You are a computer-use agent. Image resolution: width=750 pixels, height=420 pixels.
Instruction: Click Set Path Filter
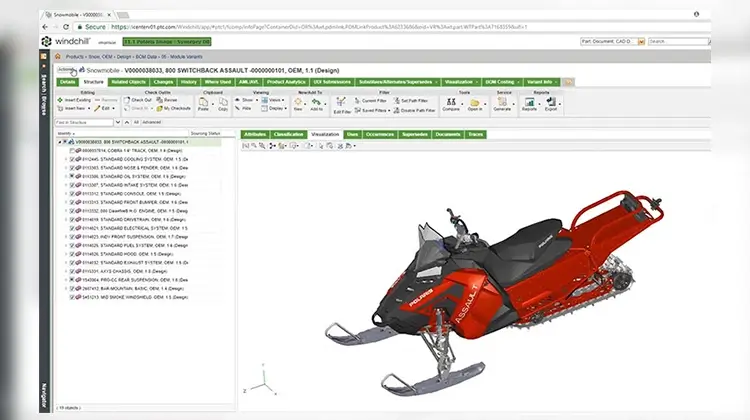(x=411, y=100)
